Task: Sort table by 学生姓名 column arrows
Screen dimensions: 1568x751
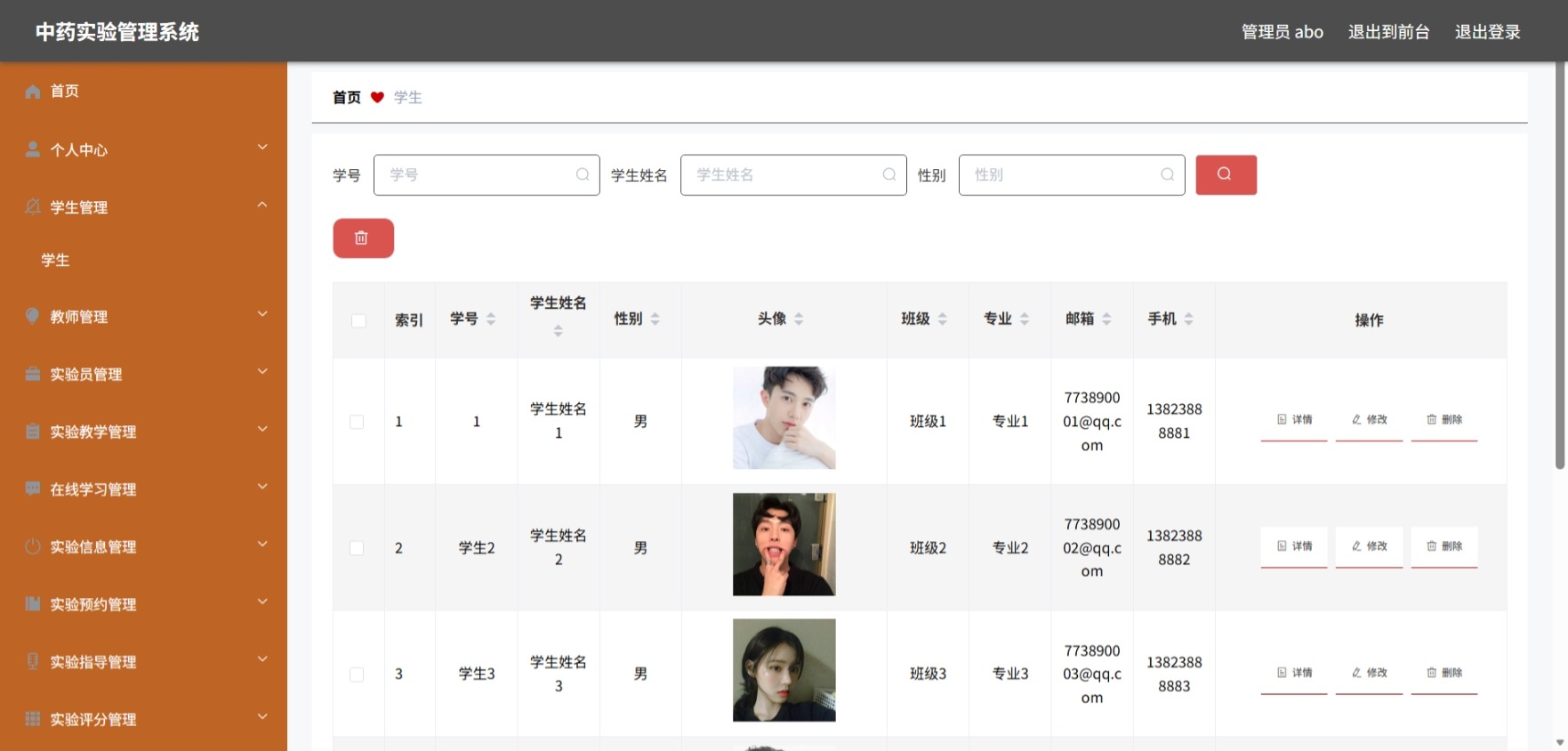Action: 559,331
